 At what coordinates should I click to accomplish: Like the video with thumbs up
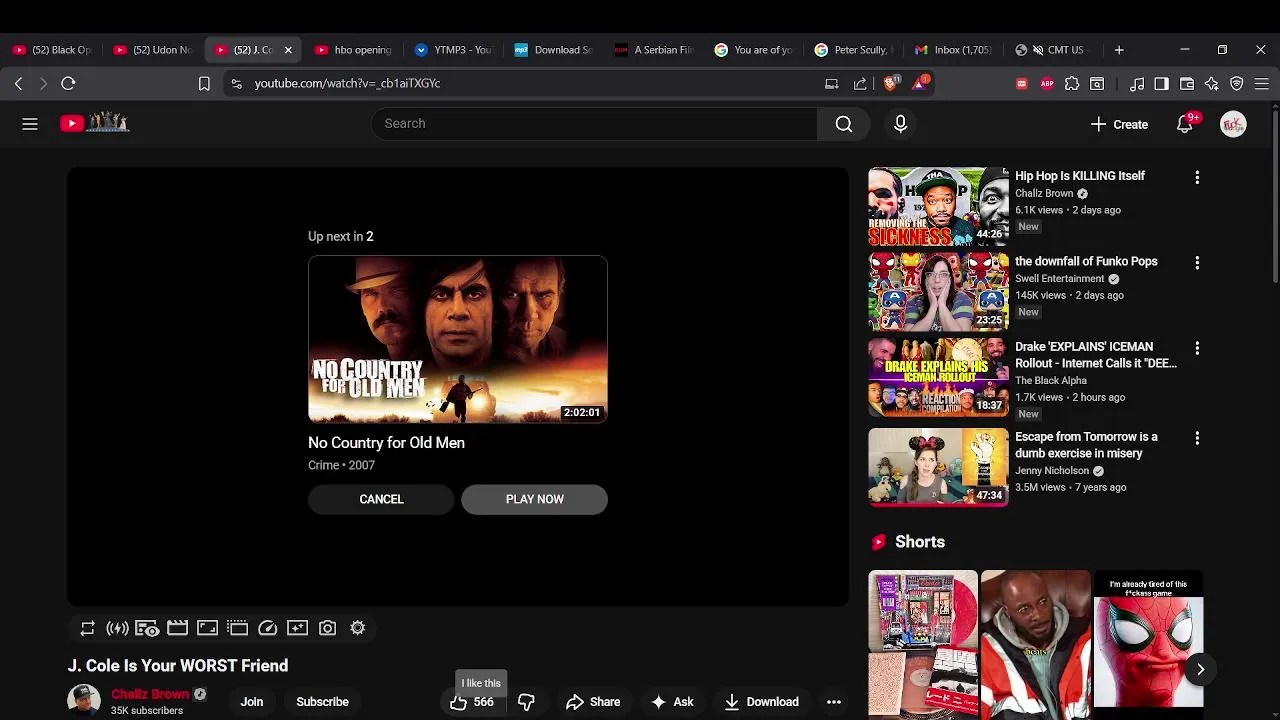[x=472, y=702]
